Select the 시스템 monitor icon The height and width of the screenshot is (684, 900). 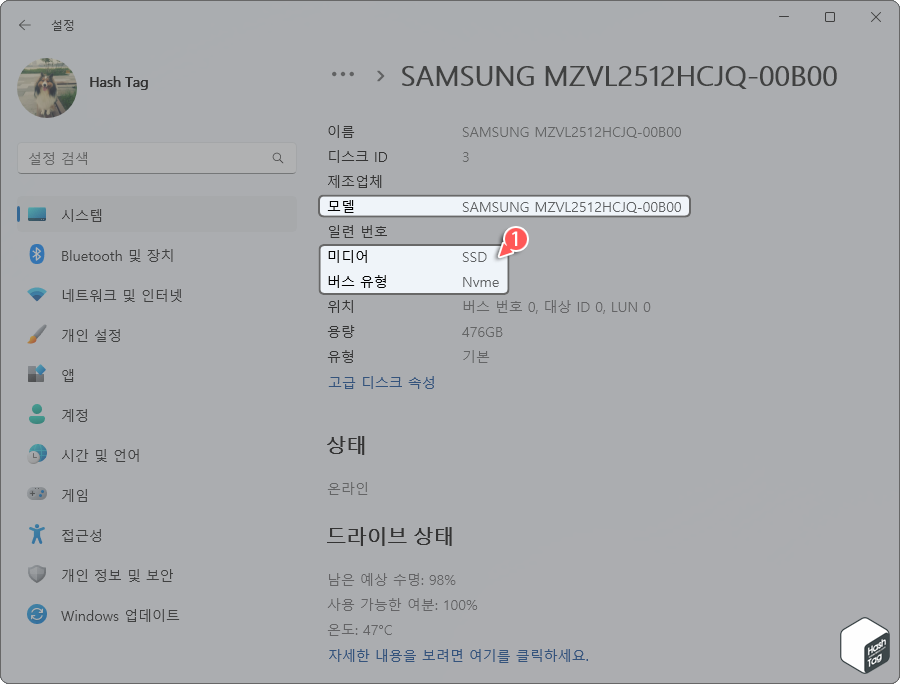[37, 215]
